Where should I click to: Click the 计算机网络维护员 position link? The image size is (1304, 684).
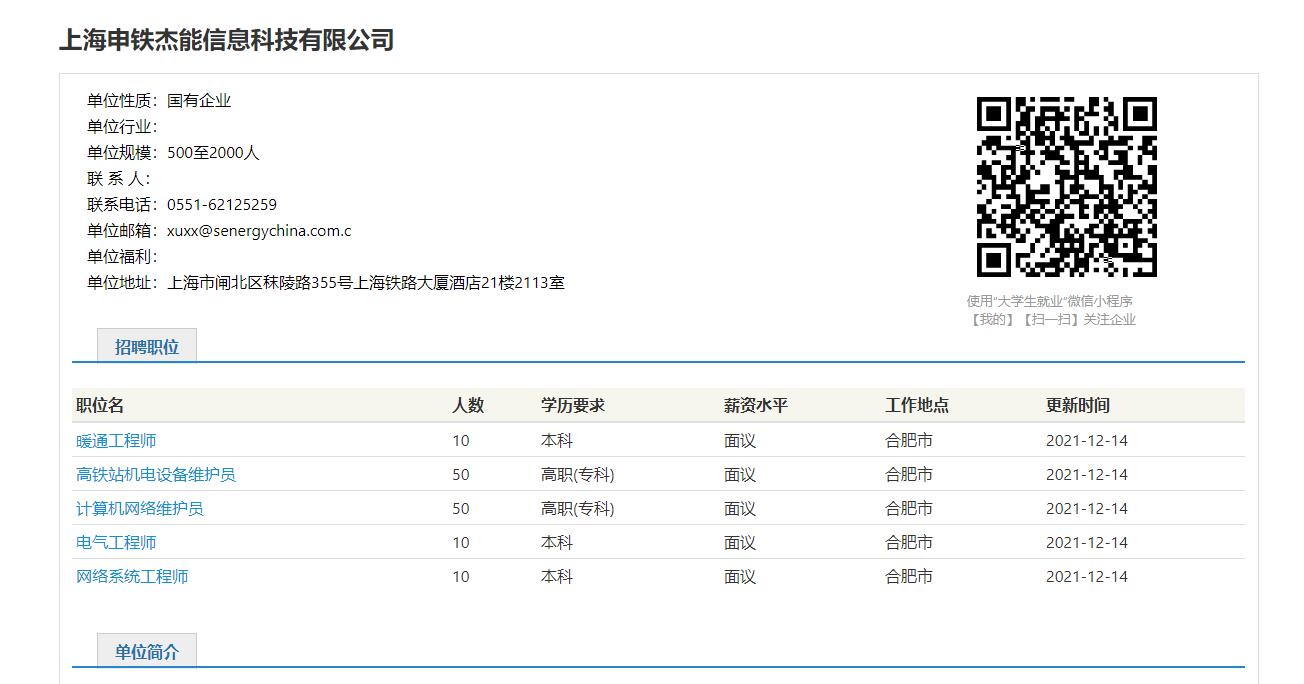pyautogui.click(x=140, y=509)
